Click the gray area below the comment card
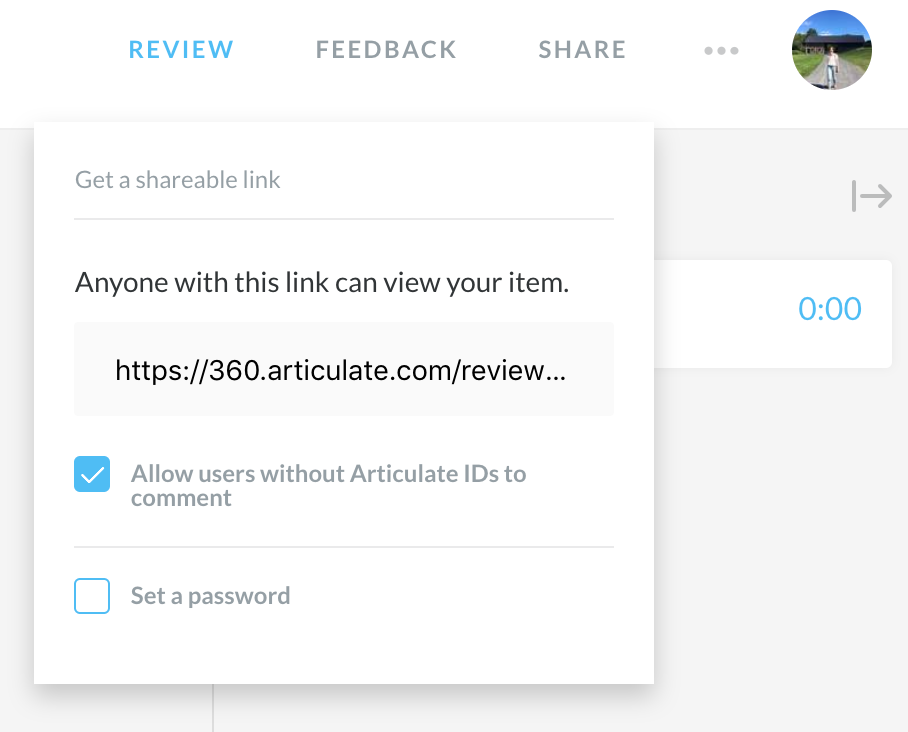The height and width of the screenshot is (732, 908). coord(776,521)
